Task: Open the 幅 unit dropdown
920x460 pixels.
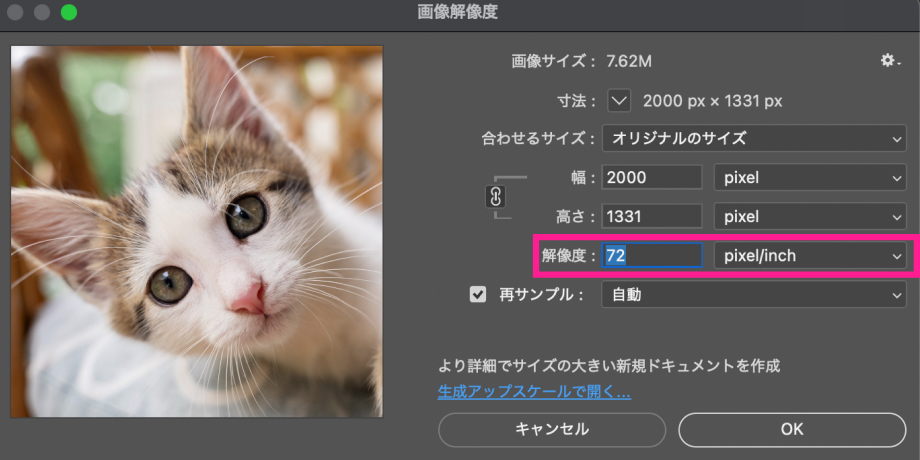Action: pyautogui.click(x=809, y=178)
